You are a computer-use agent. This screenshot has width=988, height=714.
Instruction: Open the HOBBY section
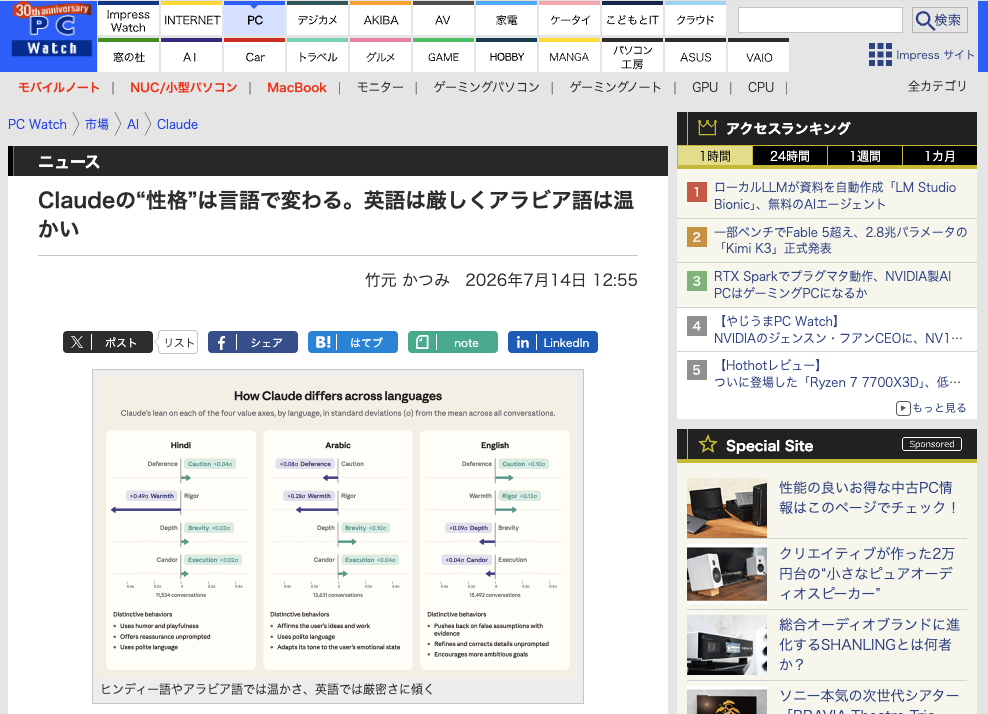[x=507, y=57]
